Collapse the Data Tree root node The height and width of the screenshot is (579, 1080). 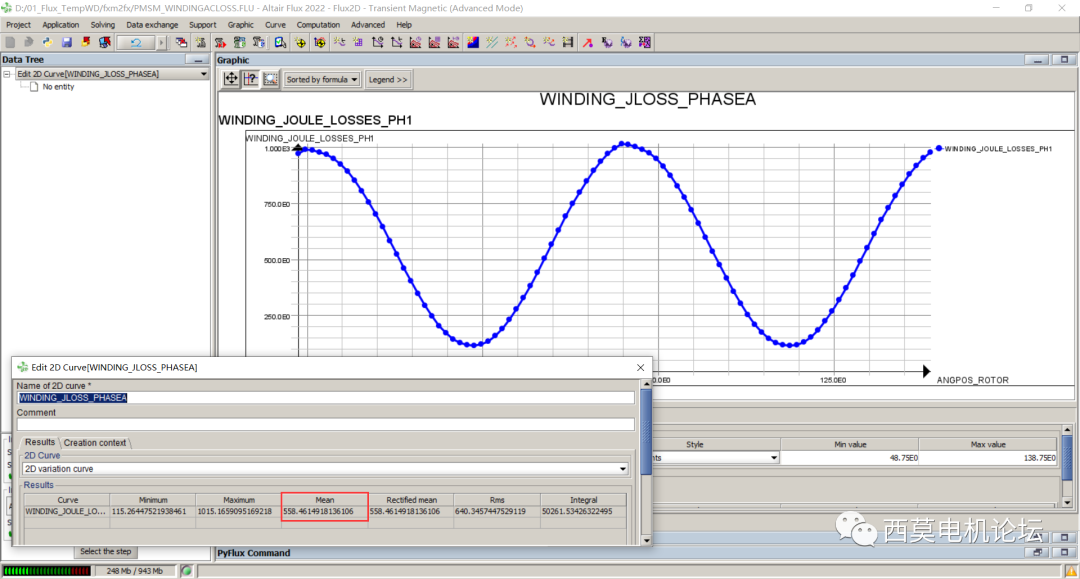point(7,74)
